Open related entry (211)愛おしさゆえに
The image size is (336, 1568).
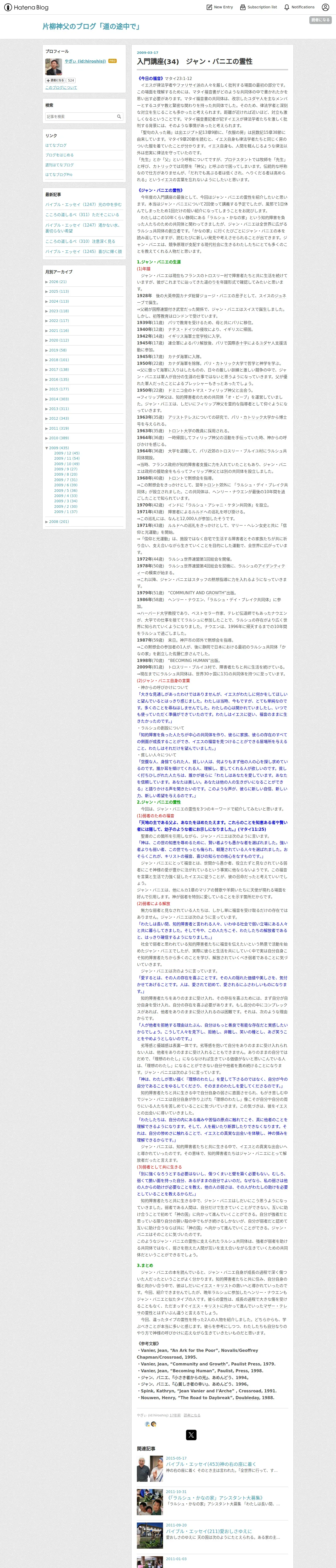tap(209, 1531)
